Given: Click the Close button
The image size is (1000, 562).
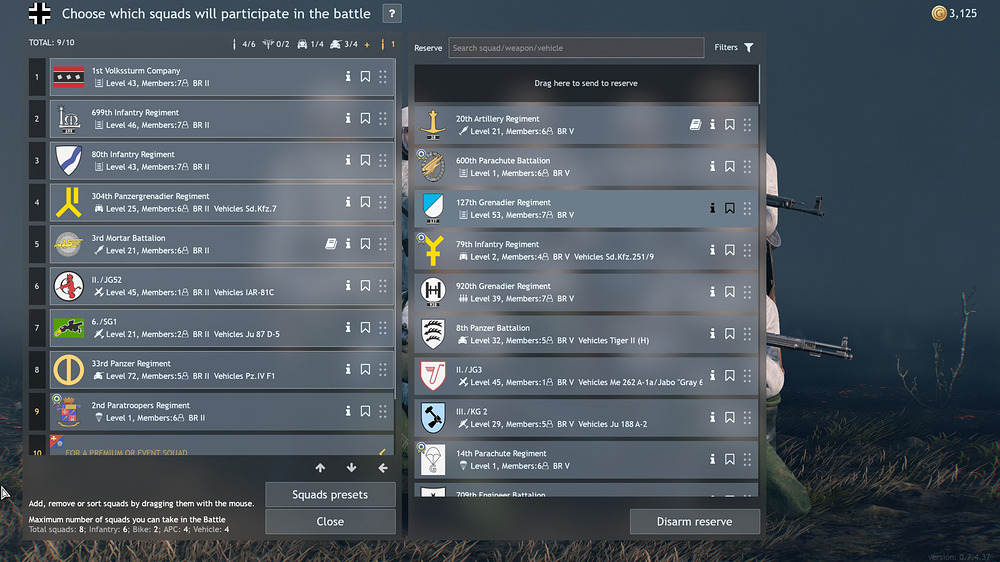Looking at the screenshot, I should 330,521.
